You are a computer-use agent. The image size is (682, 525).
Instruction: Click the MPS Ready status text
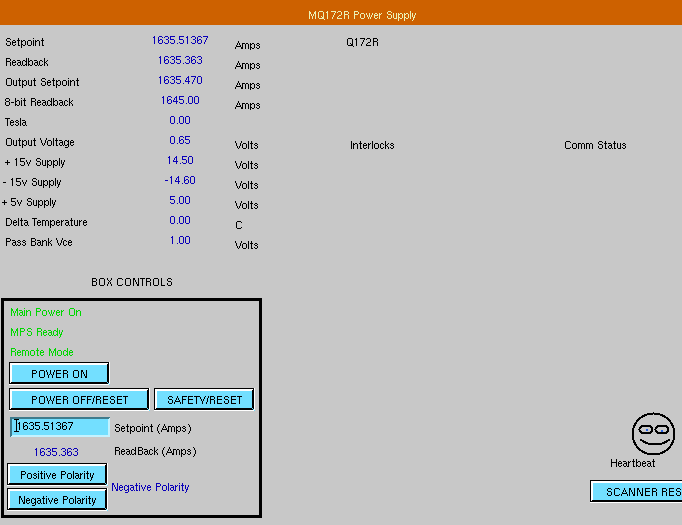click(x=37, y=332)
